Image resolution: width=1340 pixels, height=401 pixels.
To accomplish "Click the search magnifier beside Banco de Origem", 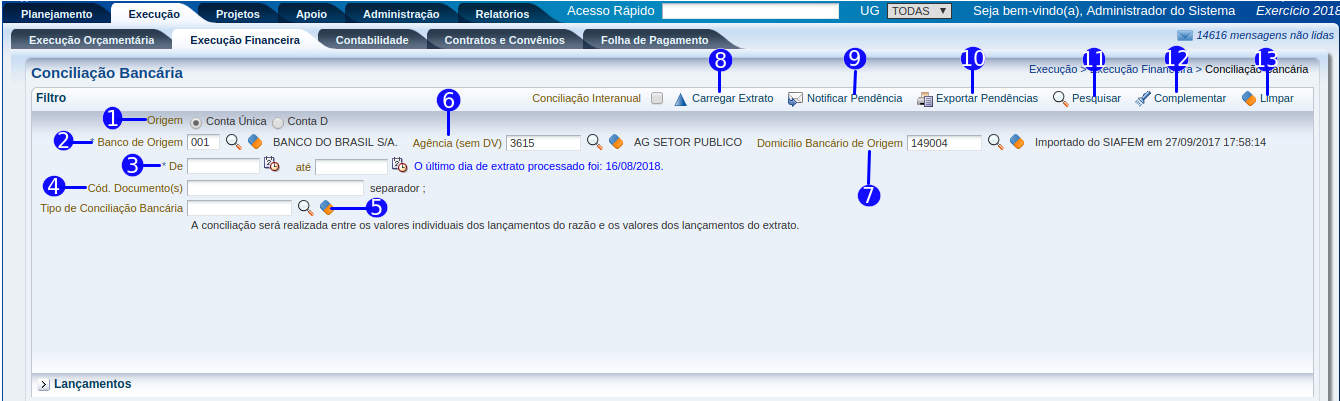I will 233,142.
